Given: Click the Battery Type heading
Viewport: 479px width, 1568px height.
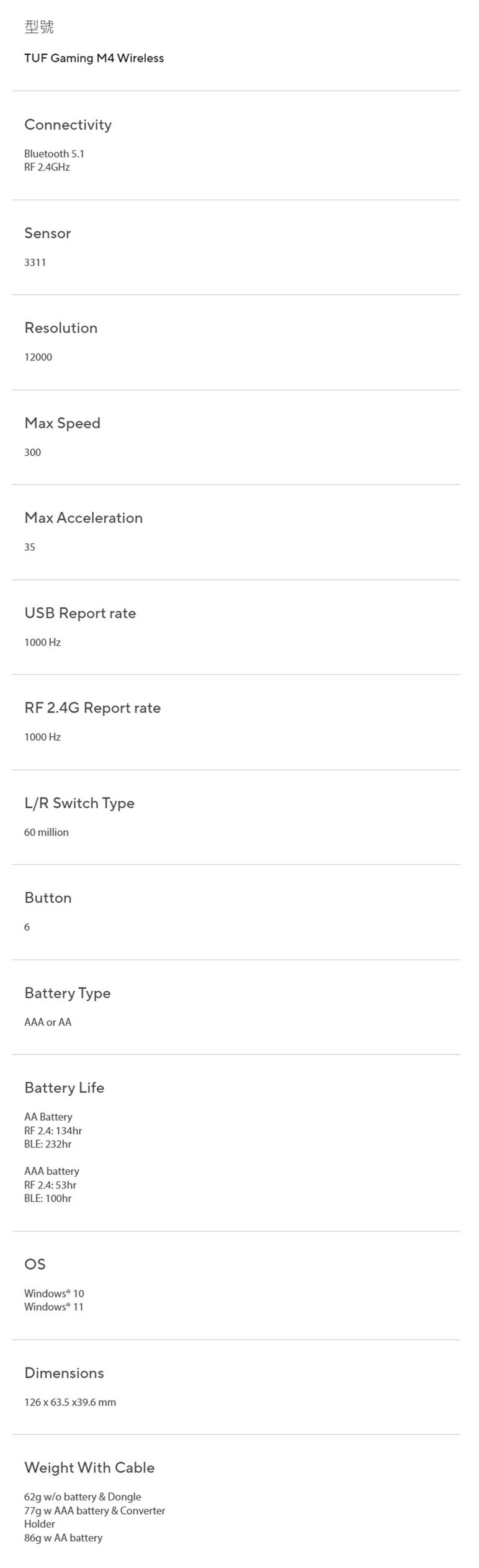Looking at the screenshot, I should (x=67, y=993).
